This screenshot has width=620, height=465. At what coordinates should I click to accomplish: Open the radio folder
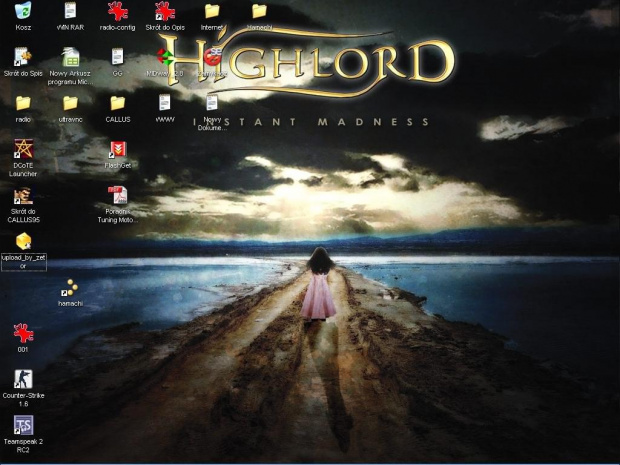tap(23, 103)
